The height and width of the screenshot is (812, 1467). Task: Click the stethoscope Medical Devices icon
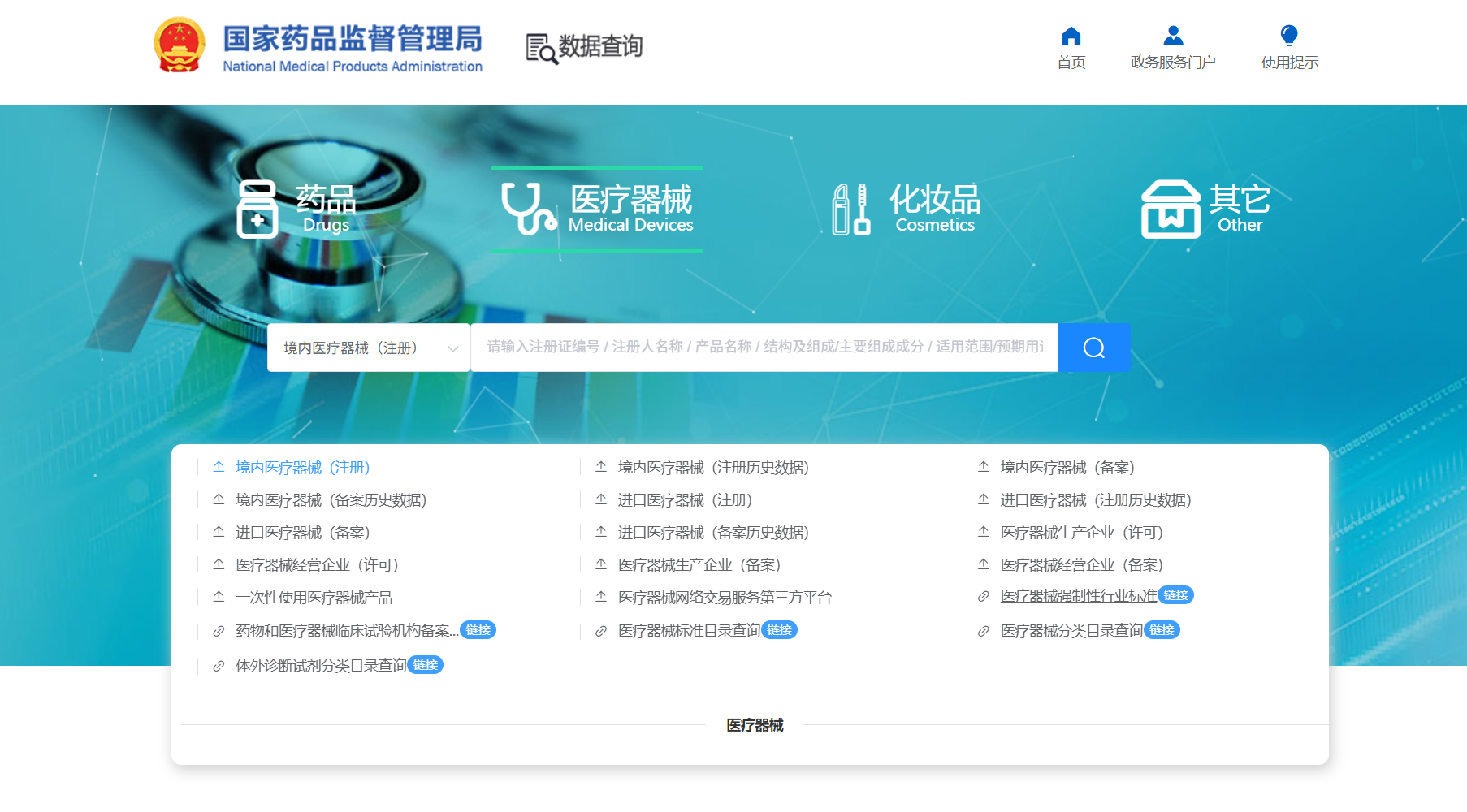coord(527,209)
